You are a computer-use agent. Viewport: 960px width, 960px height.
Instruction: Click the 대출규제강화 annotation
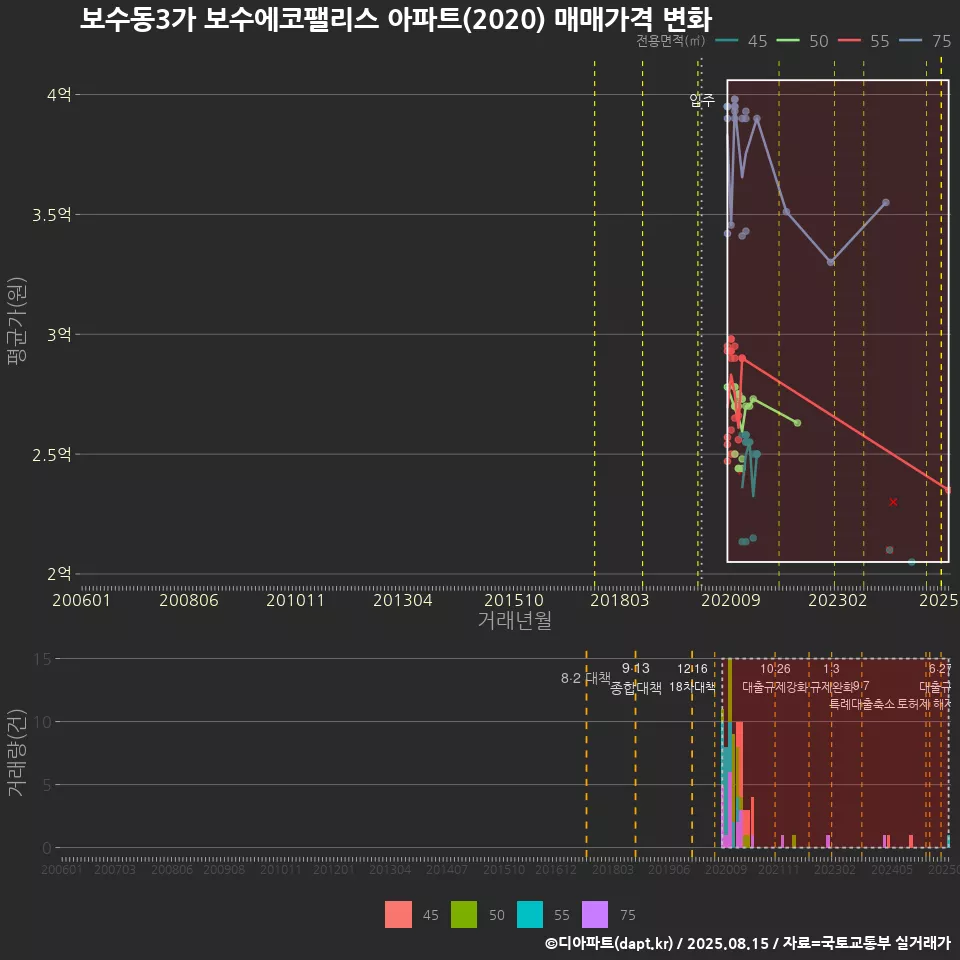(x=775, y=687)
